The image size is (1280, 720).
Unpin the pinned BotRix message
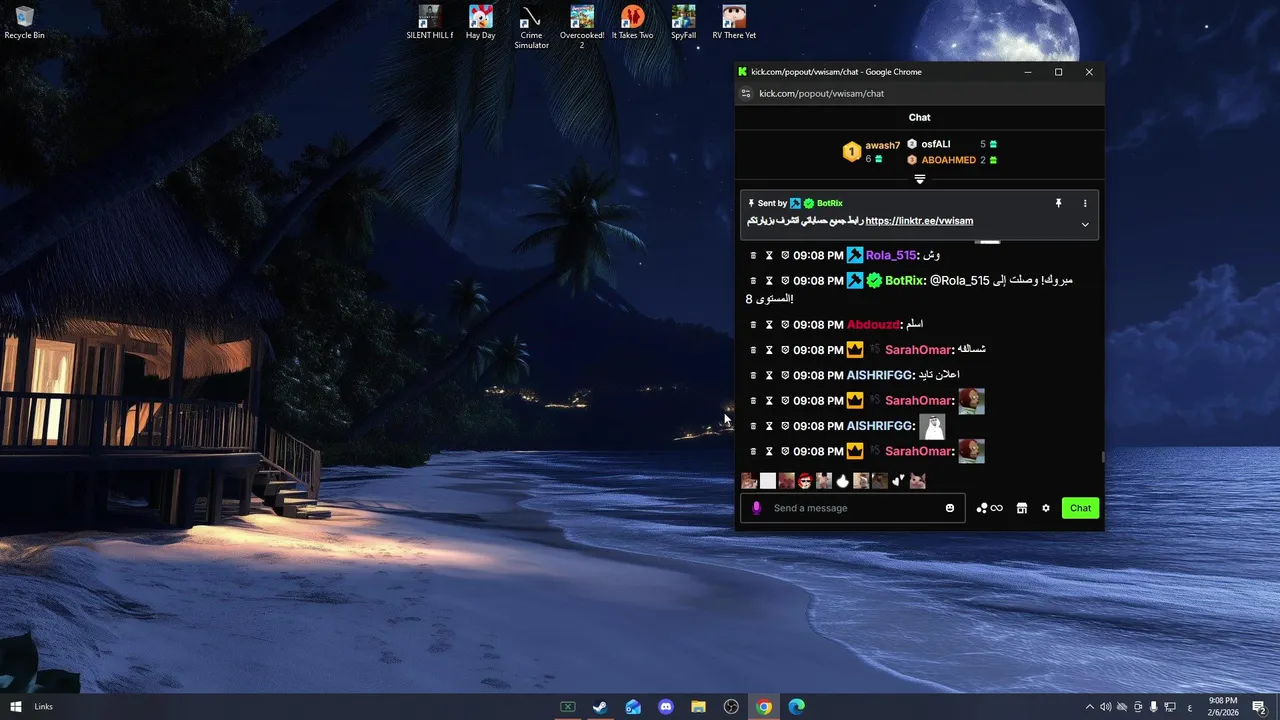pyautogui.click(x=1058, y=203)
